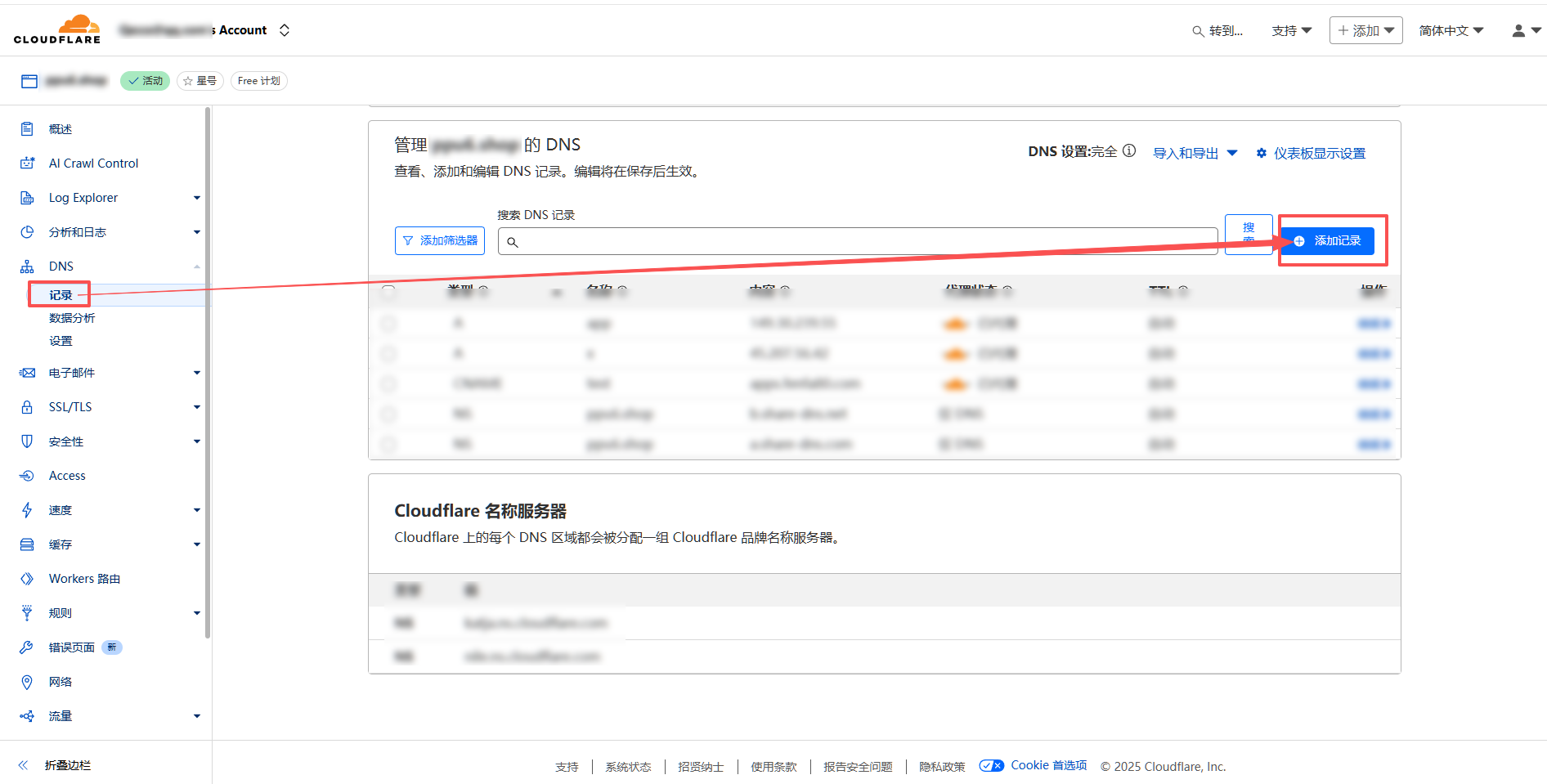
Task: Click the 添加筛选器 filter button
Action: click(440, 241)
